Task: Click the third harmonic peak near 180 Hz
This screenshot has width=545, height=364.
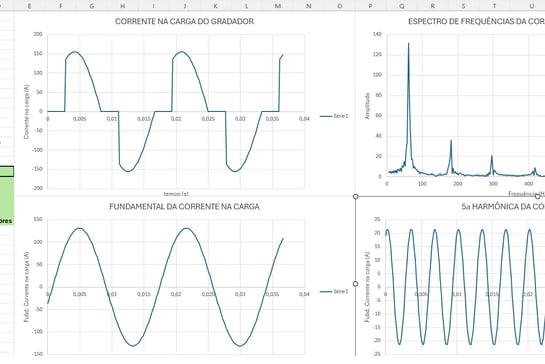Action: point(451,140)
